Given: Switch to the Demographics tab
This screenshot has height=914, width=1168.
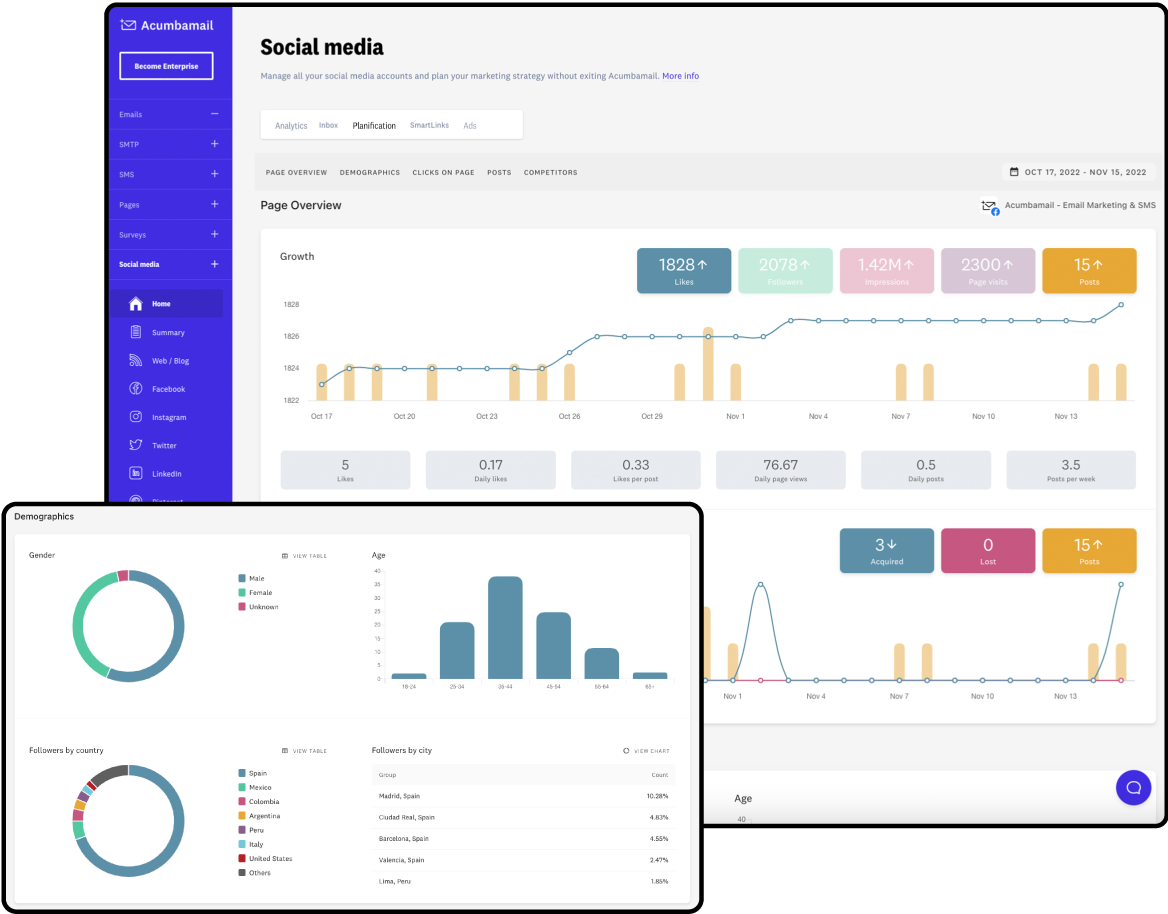Looking at the screenshot, I should point(369,172).
